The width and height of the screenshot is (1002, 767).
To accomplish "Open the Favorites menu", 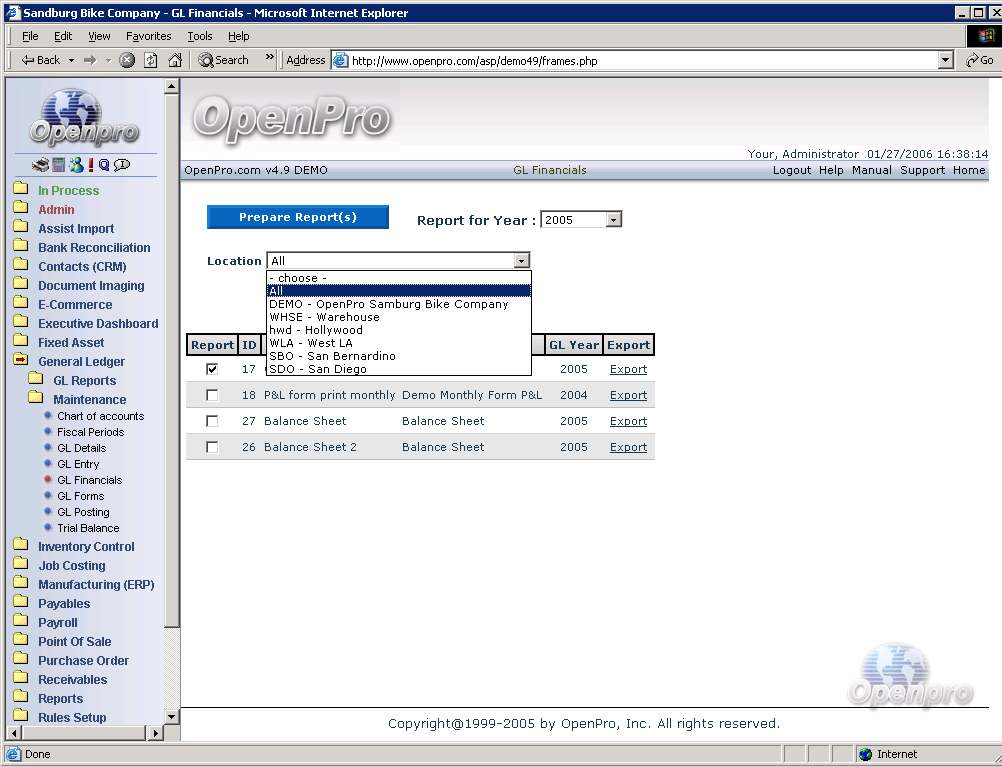I will point(148,36).
